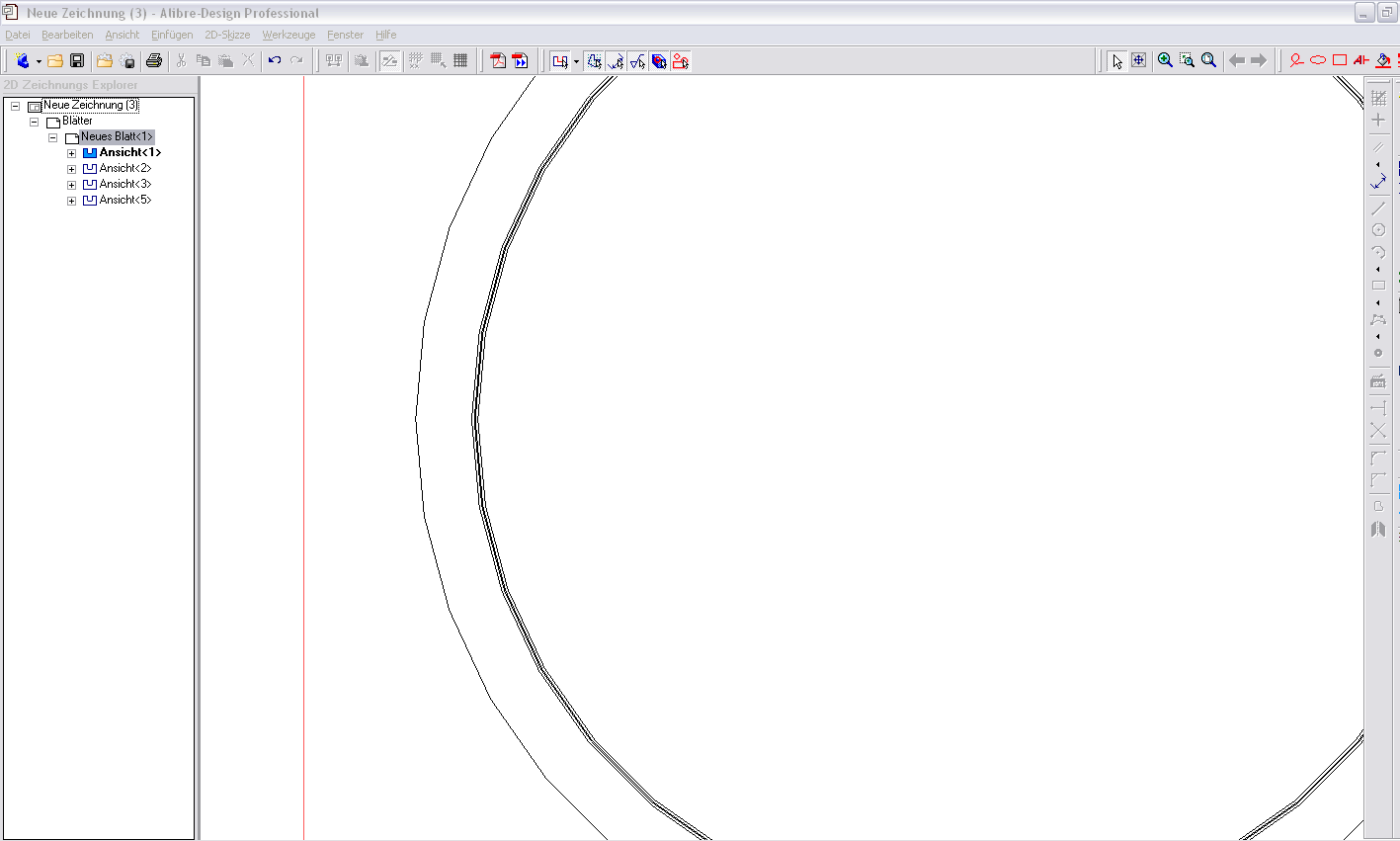
Task: Open the Einfügen menu
Action: tap(172, 35)
